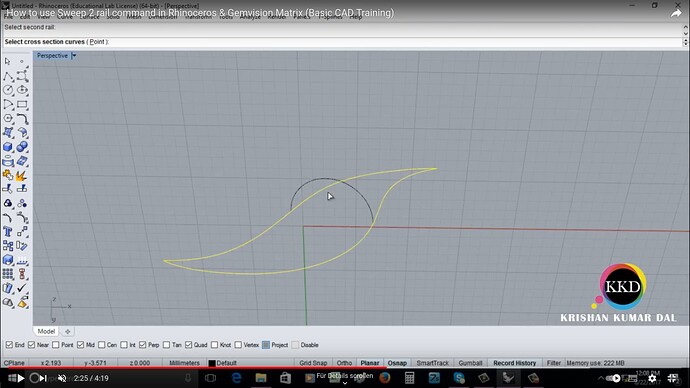Click the Perspective viewport title

[52, 56]
